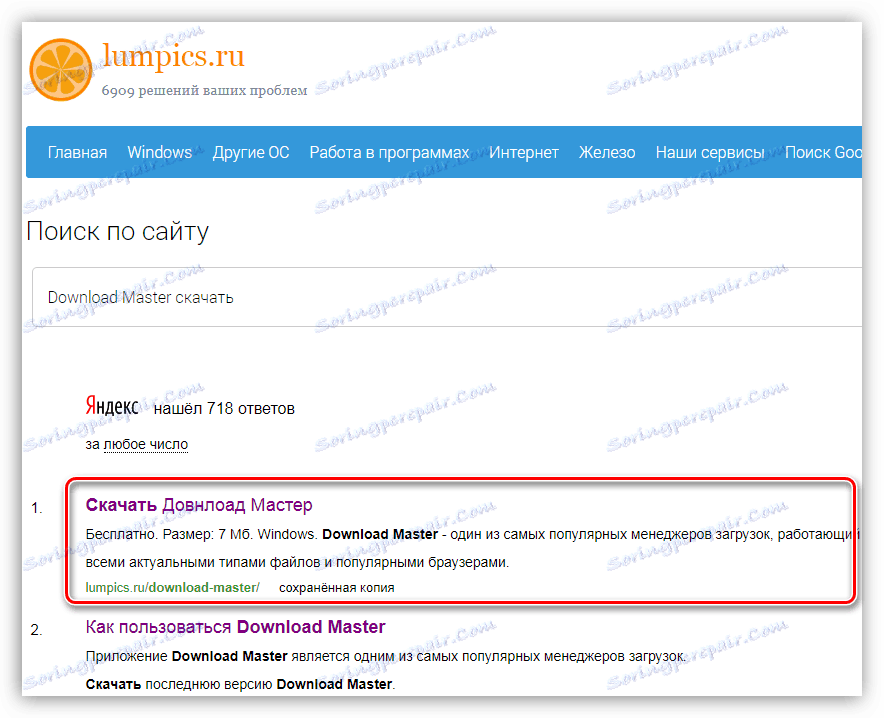Click the orange lumpics logo icon
The height and width of the screenshot is (718, 884).
[60, 69]
